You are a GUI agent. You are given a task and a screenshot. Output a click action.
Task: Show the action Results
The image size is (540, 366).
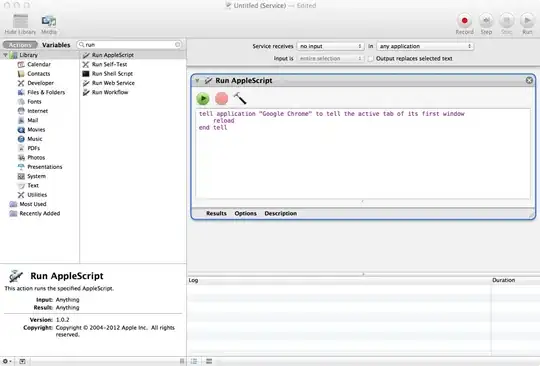[216, 213]
